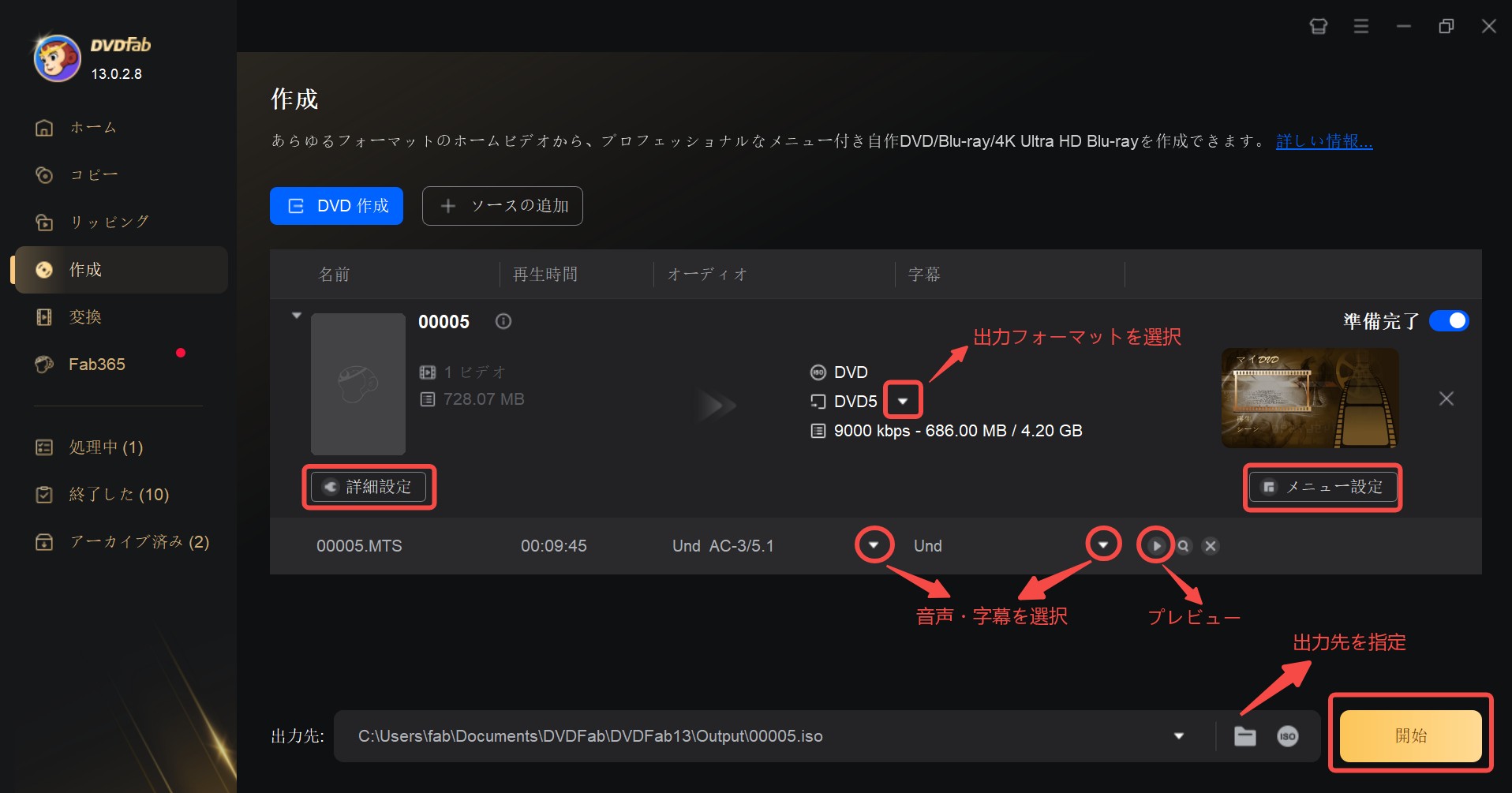1512x793 pixels.
Task: Remove the 00005 task with X icon
Action: point(1447,398)
